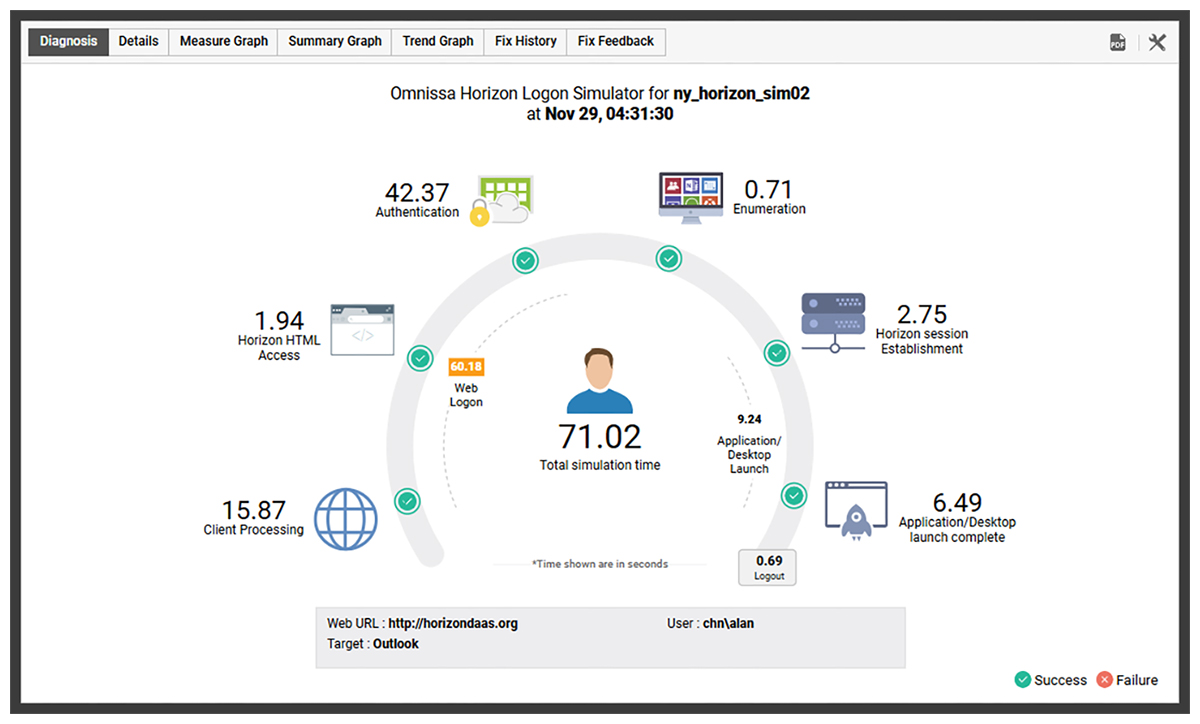
Task: Click the Enumeration success check mark
Action: click(x=669, y=259)
